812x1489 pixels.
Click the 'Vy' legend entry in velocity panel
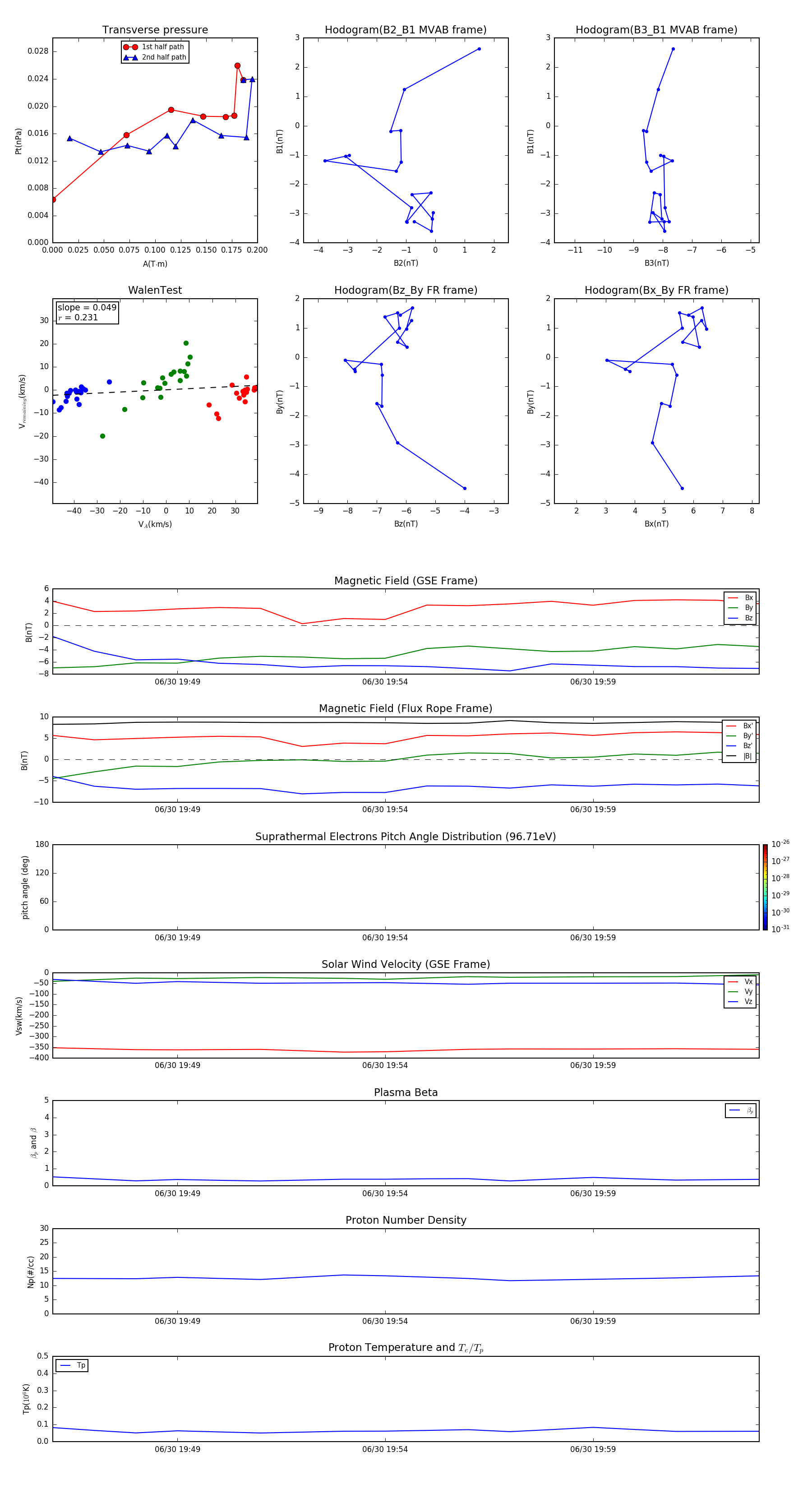tap(740, 991)
